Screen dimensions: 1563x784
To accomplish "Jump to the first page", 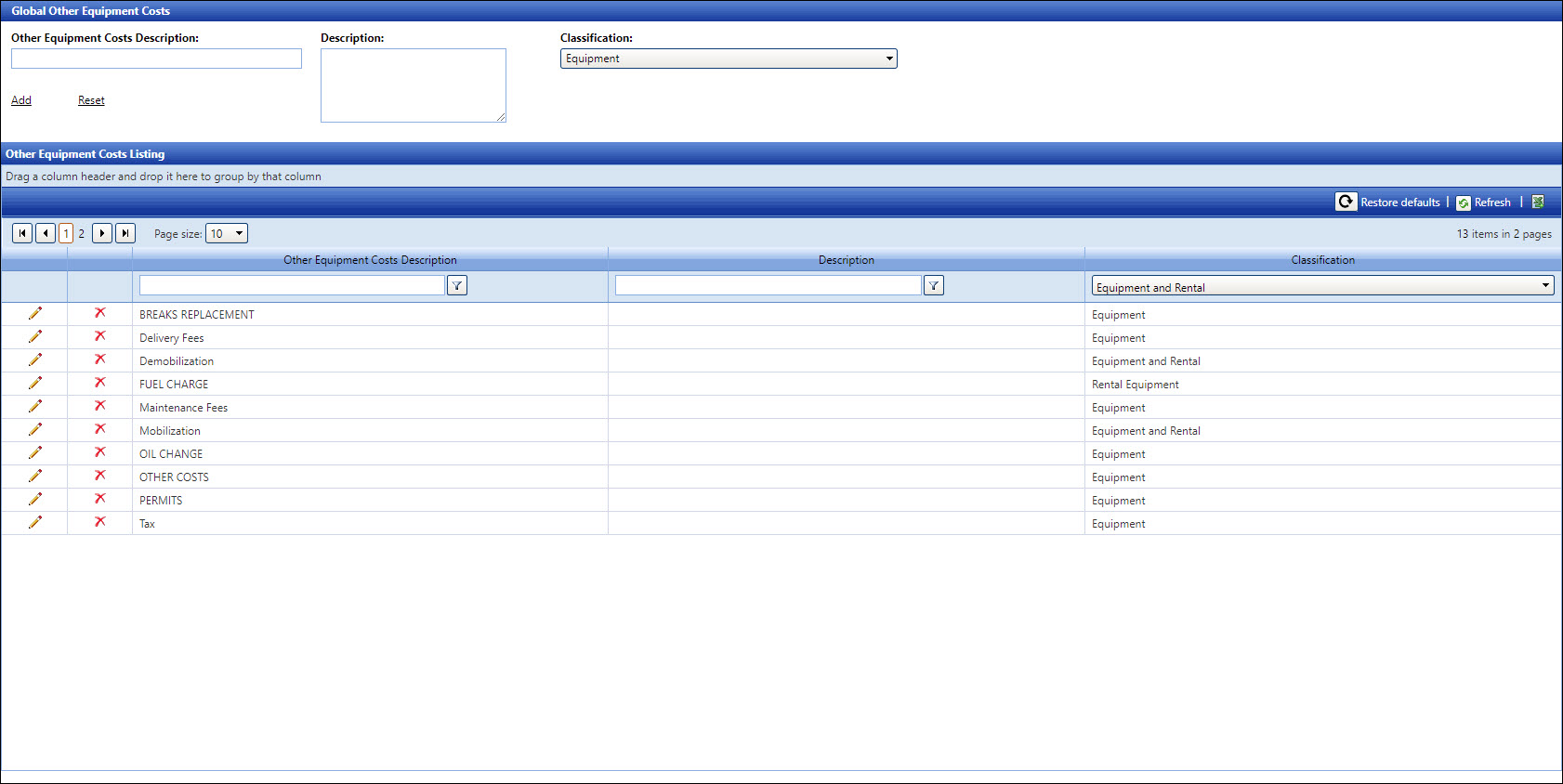I will click(x=22, y=233).
